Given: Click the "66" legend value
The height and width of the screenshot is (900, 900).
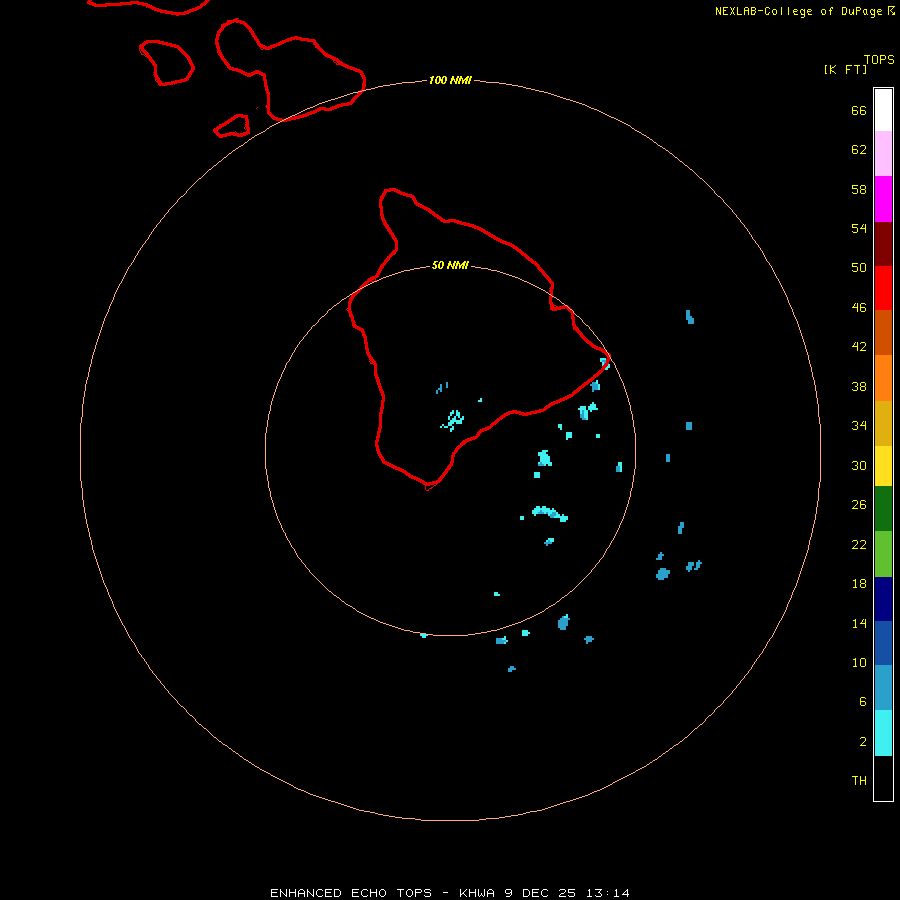Looking at the screenshot, I should coord(859,111).
